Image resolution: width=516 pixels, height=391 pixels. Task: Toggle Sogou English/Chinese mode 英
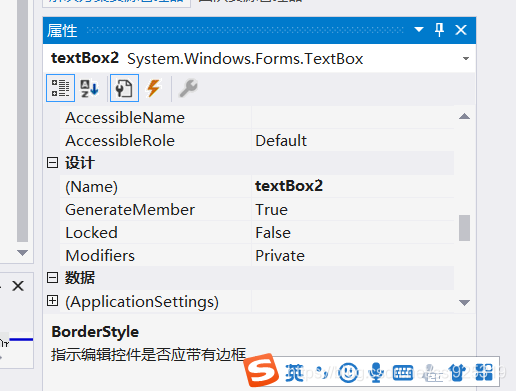pyautogui.click(x=294, y=372)
